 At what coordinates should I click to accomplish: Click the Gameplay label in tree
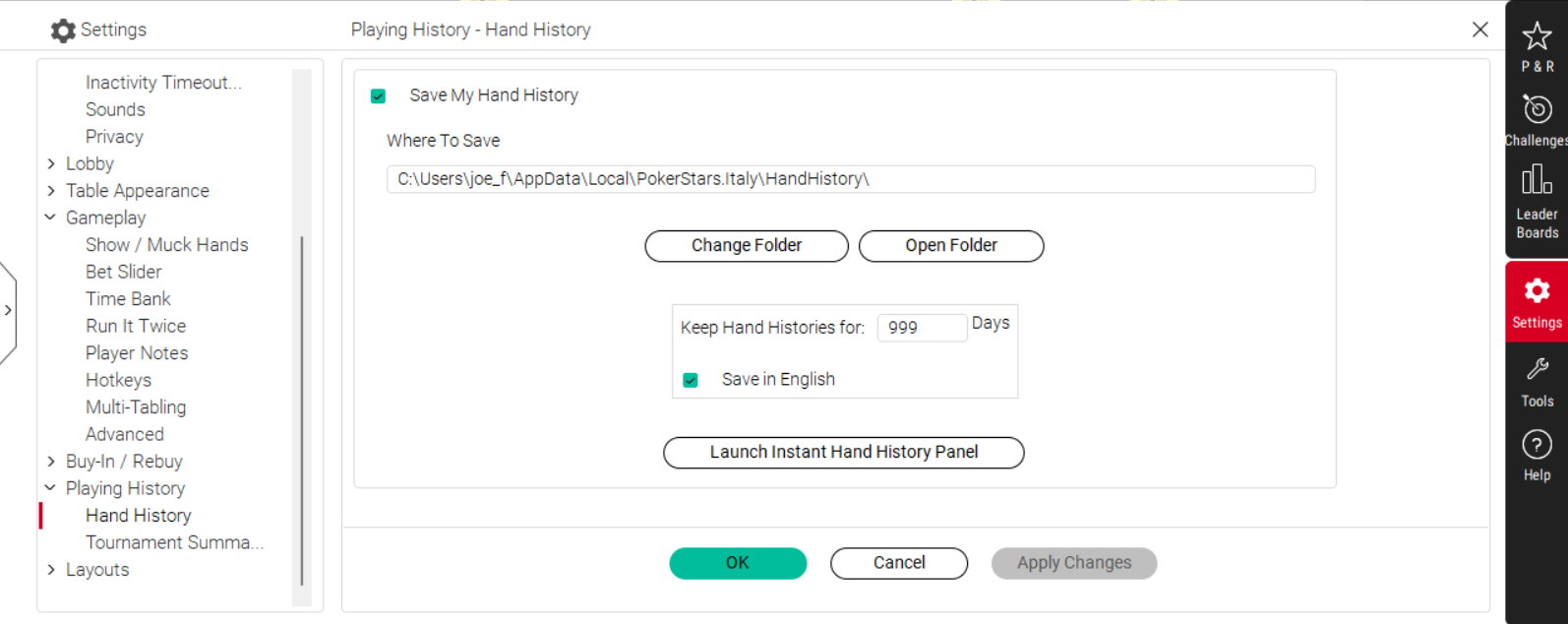tap(105, 218)
